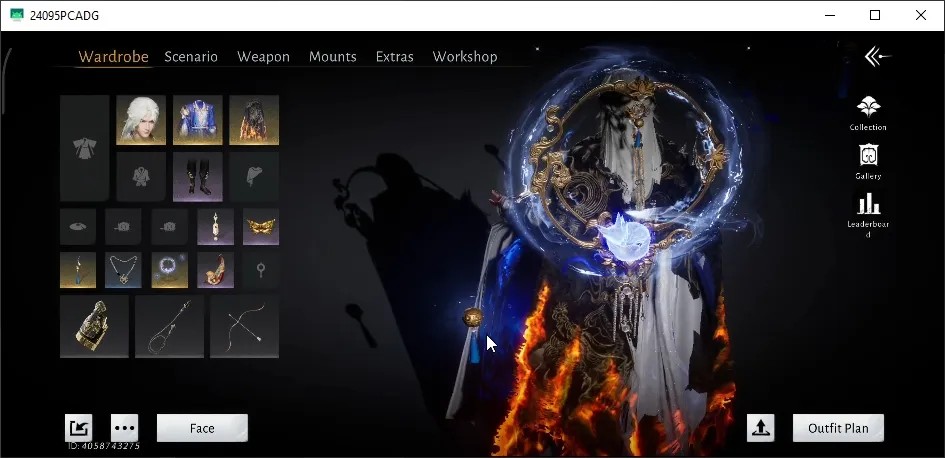945x458 pixels.
Task: Select the necklace accessory slot
Action: (x=124, y=270)
